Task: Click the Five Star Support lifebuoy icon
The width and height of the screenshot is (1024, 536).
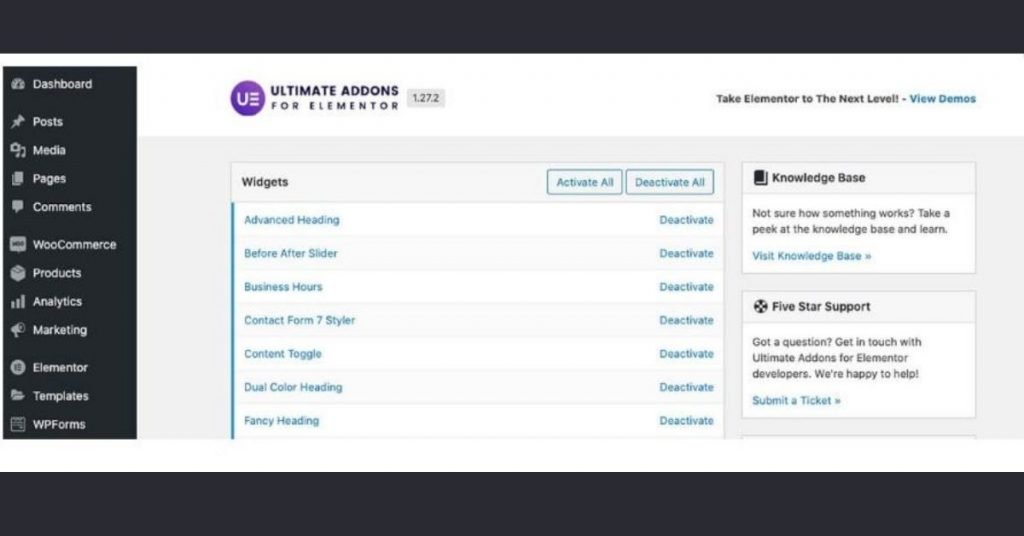Action: pos(760,306)
